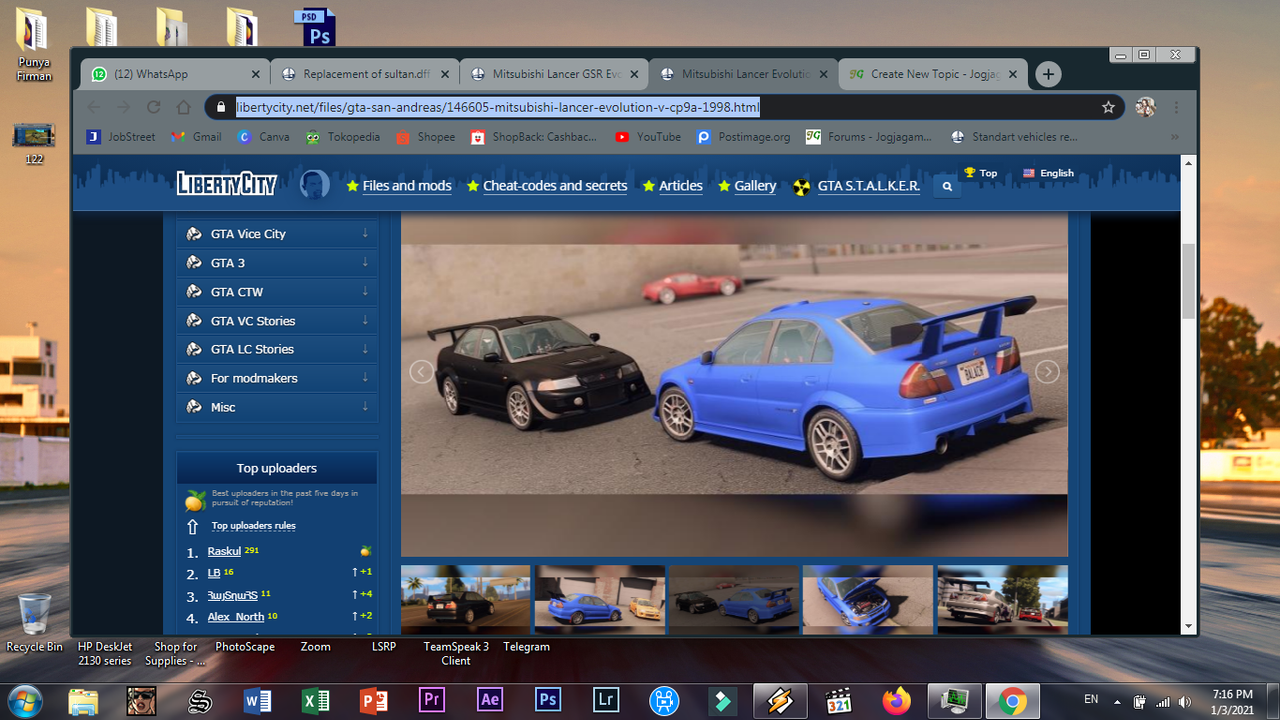
Task: Close the WhatsApp tab
Action: (x=255, y=74)
